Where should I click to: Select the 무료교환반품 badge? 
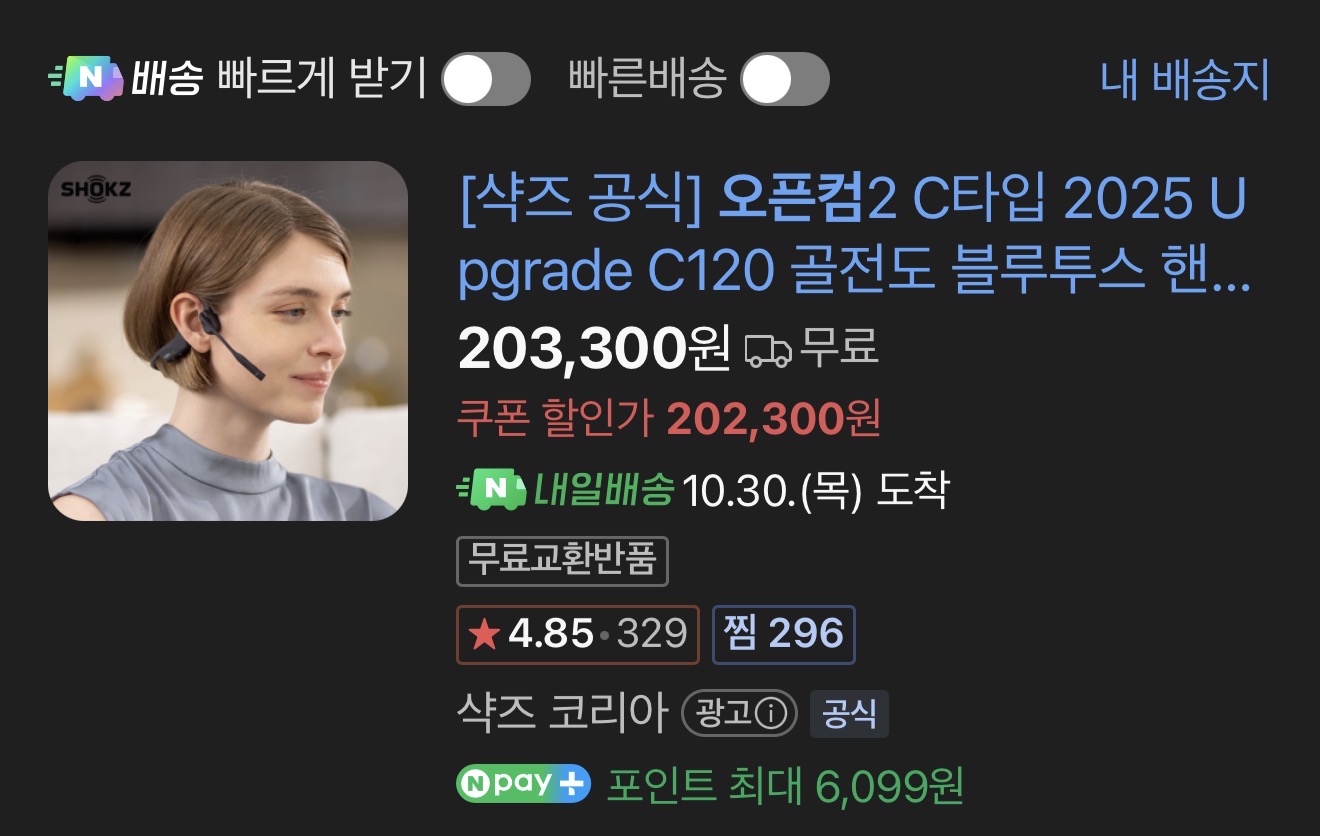point(562,562)
